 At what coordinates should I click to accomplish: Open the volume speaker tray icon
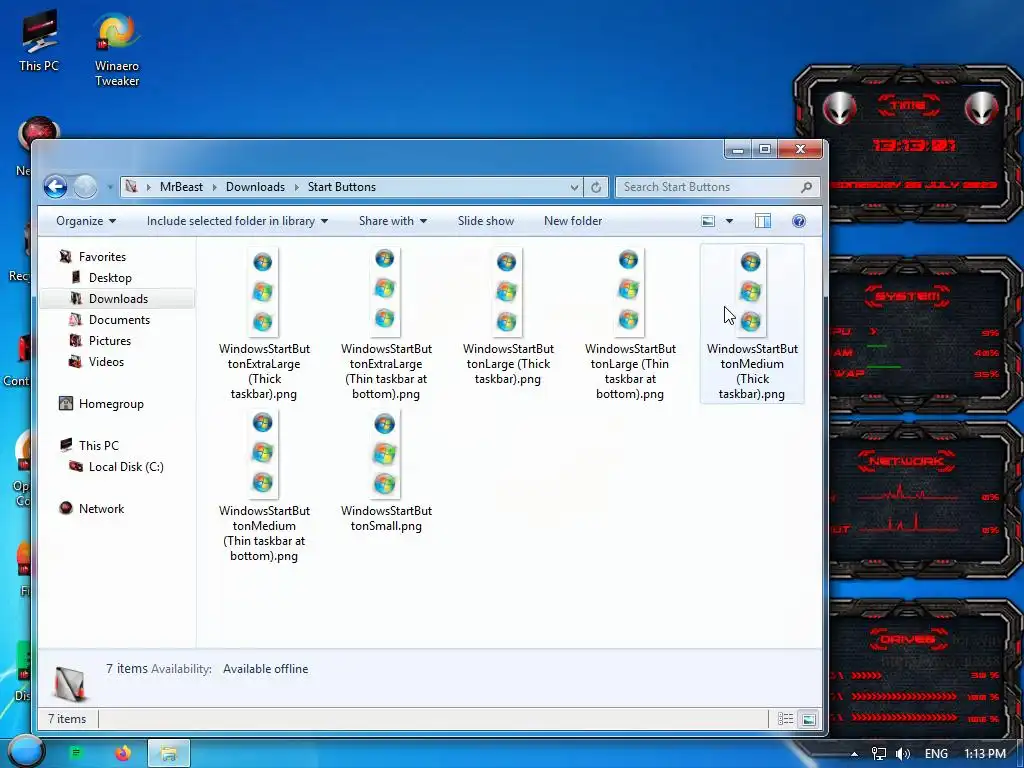coord(903,754)
